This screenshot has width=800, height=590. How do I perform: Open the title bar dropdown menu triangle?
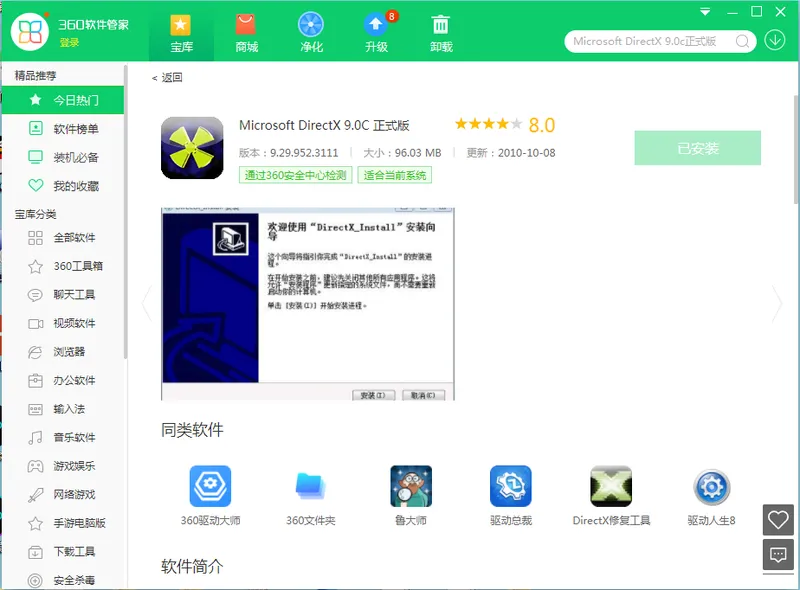coord(705,12)
